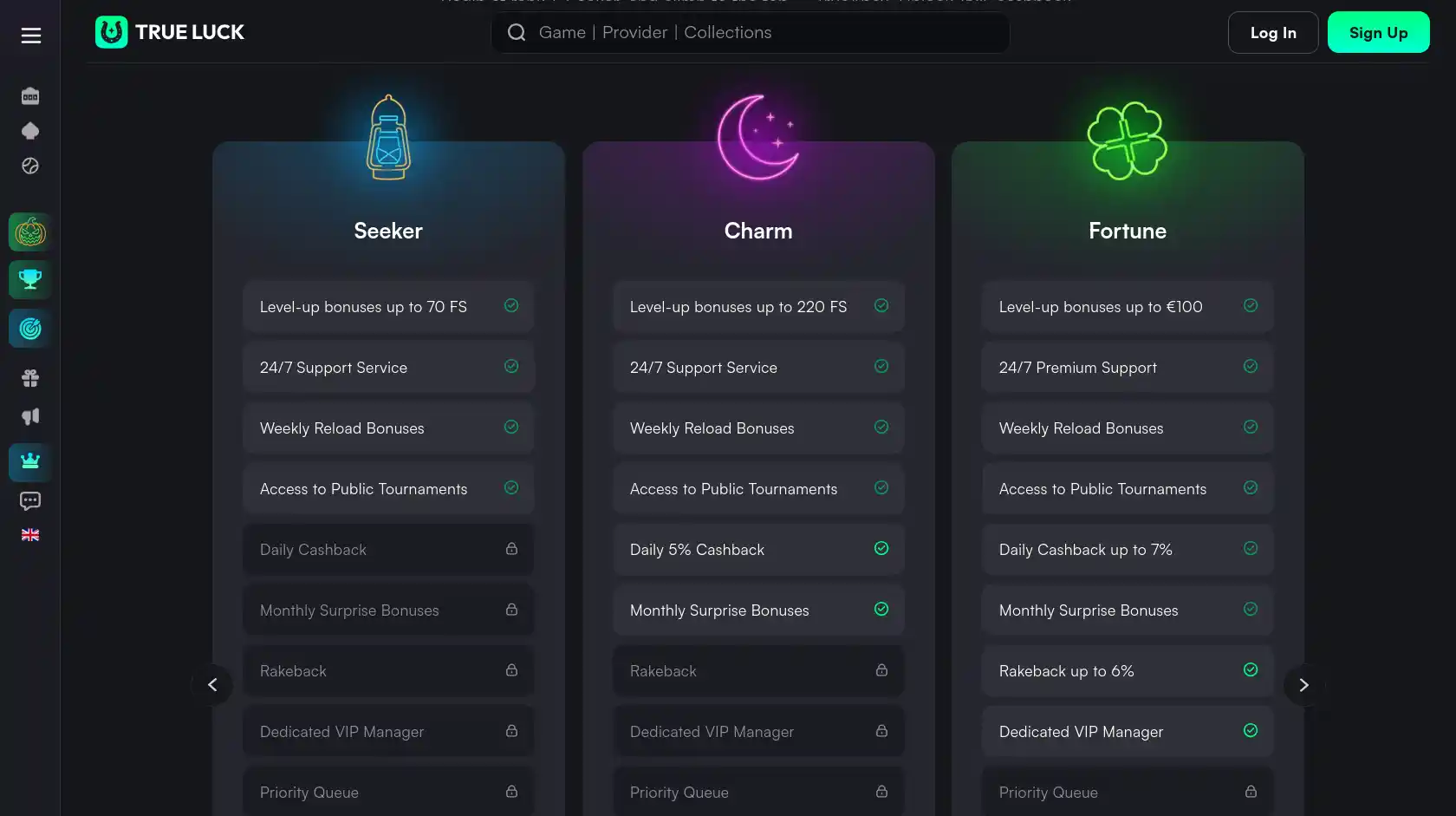The width and height of the screenshot is (1456, 816).
Task: Open the target challenges icon
Action: [30, 329]
